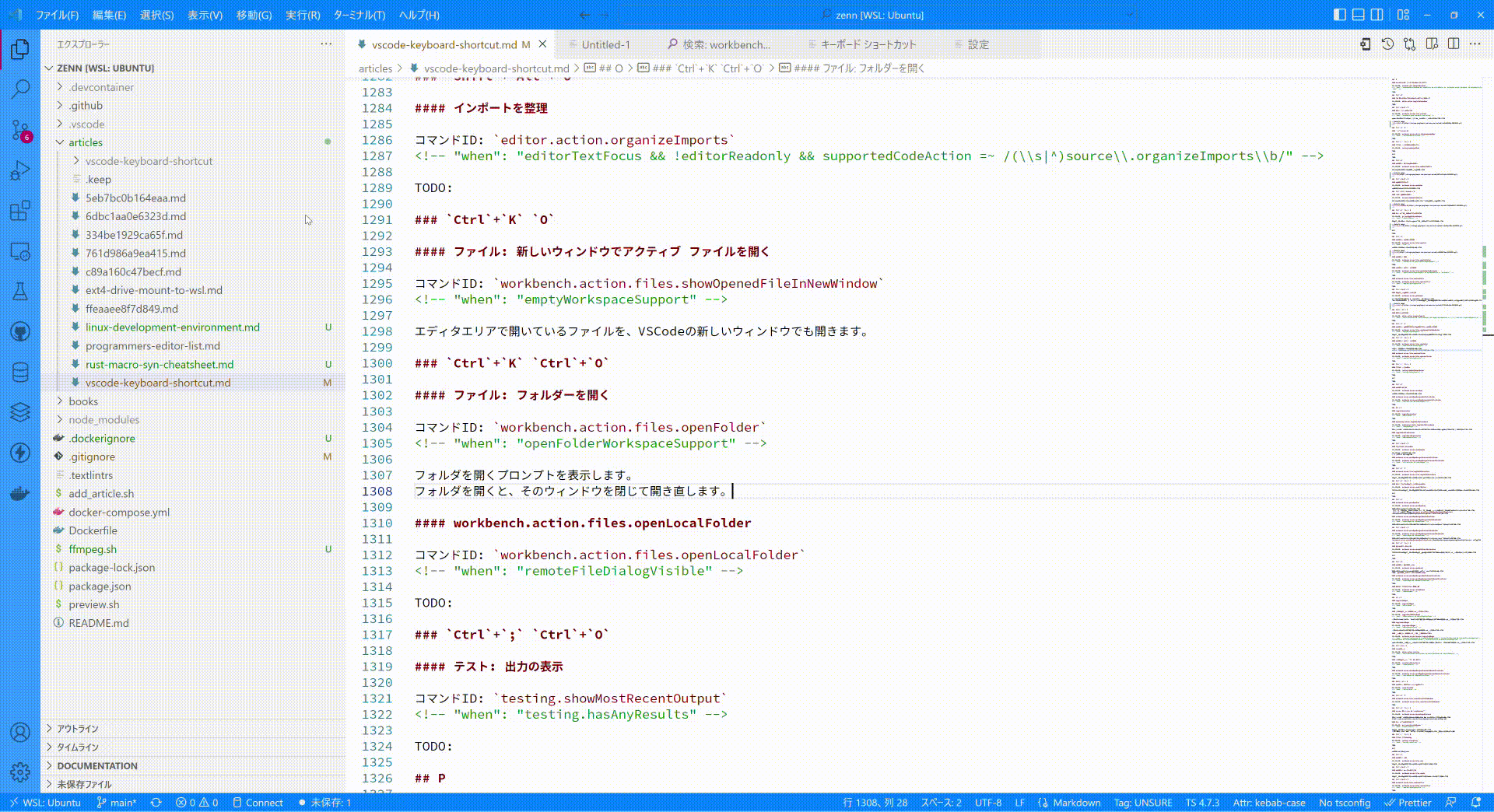This screenshot has width=1494, height=812.
Task: Expand the .vscode folder
Action: (x=193, y=124)
